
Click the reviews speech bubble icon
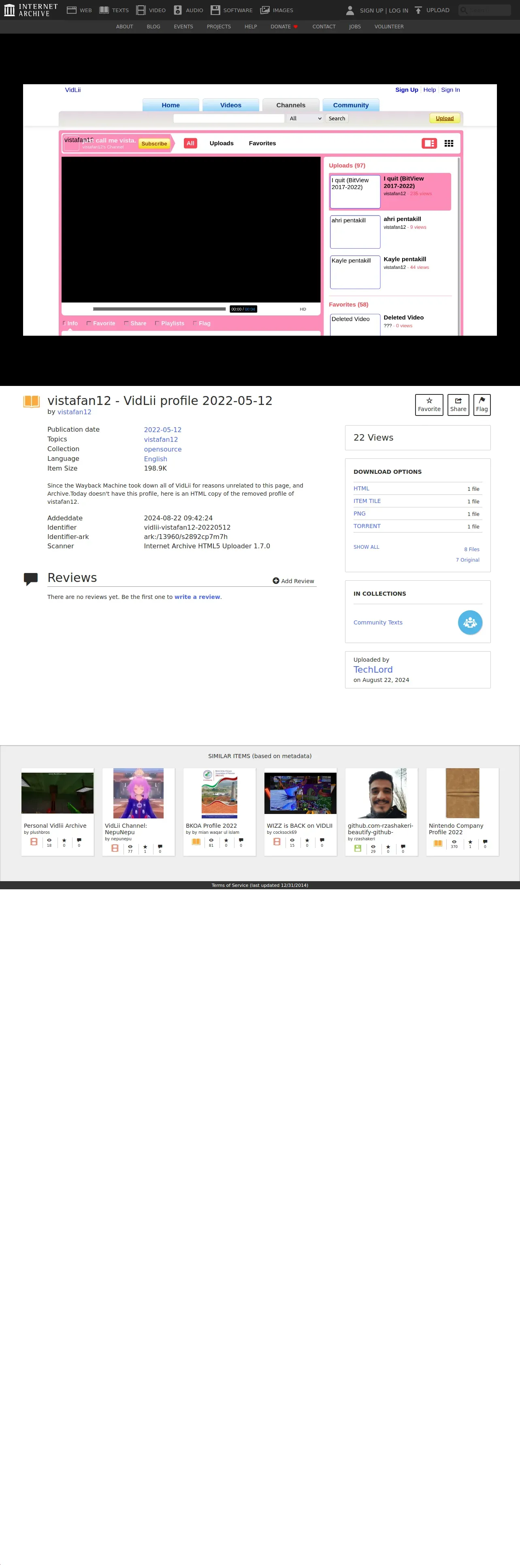point(30,579)
